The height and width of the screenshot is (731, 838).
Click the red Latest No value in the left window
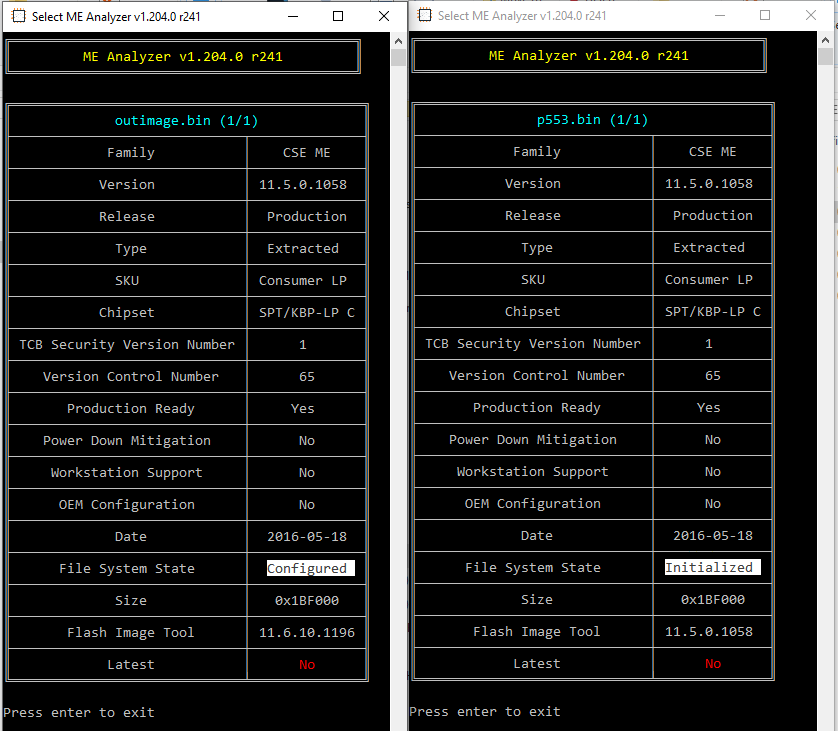(x=307, y=665)
